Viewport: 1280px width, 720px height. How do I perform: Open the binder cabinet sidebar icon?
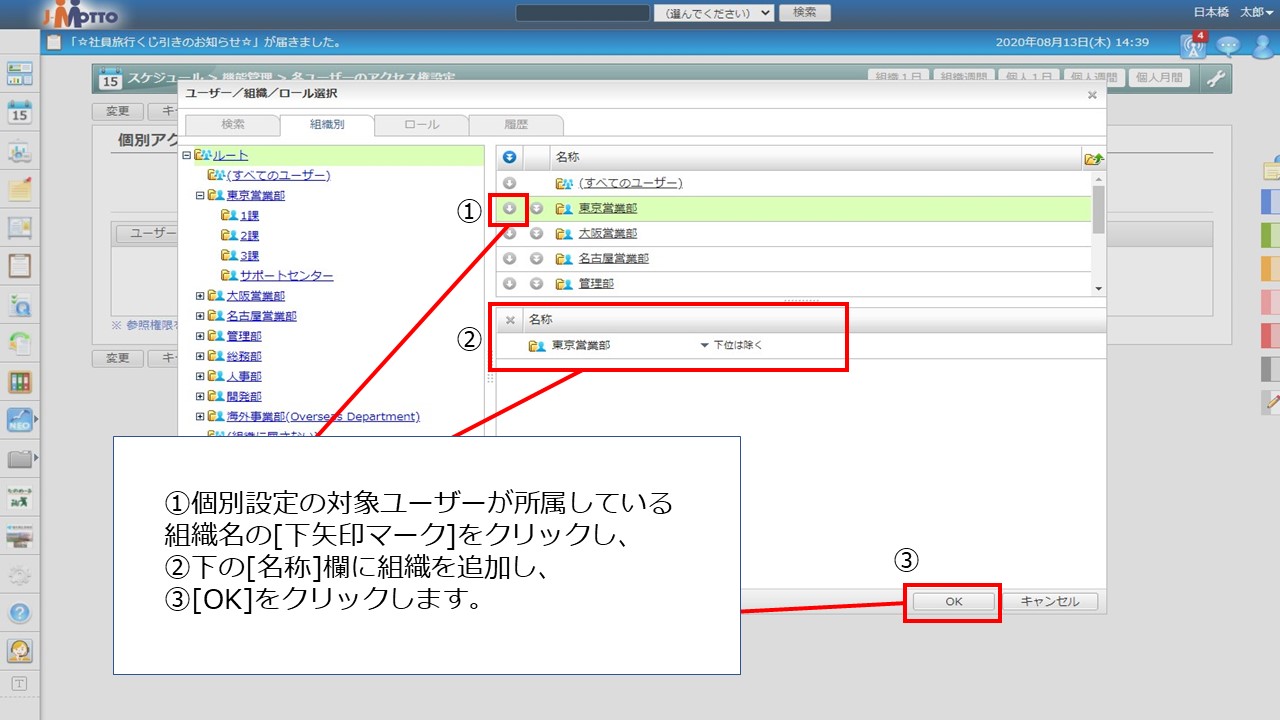[20, 381]
